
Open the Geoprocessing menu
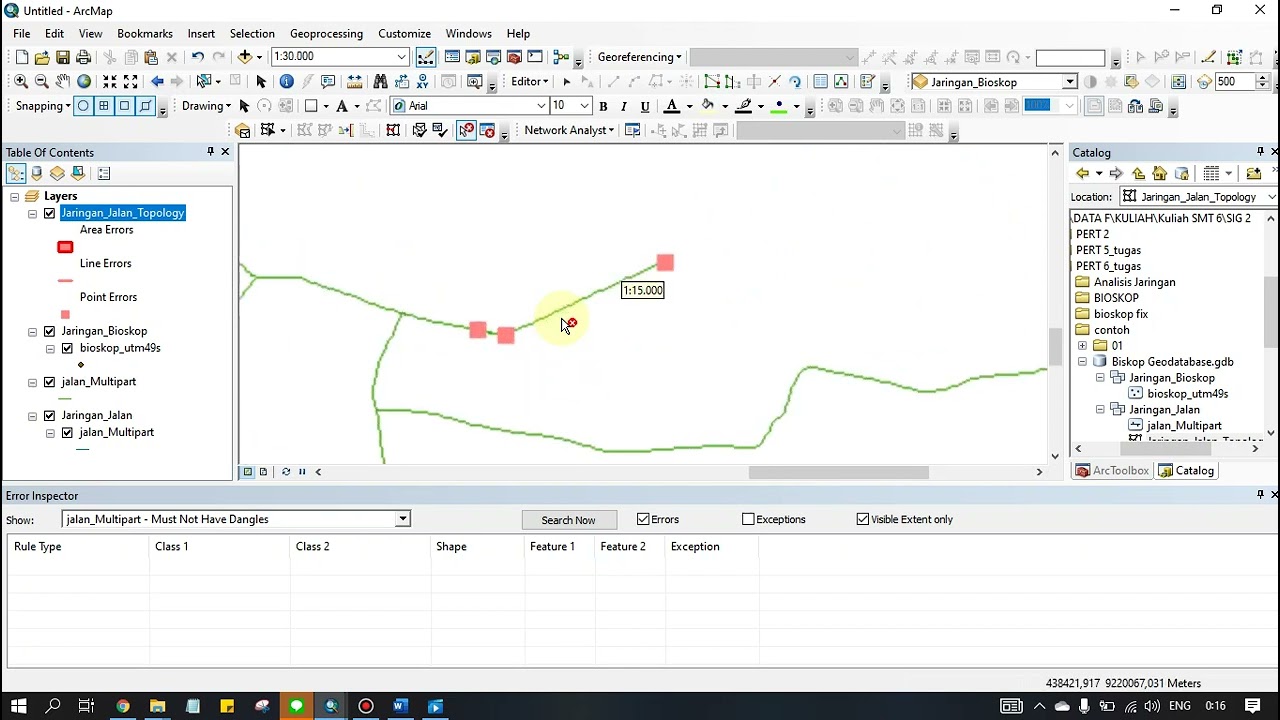(x=327, y=33)
